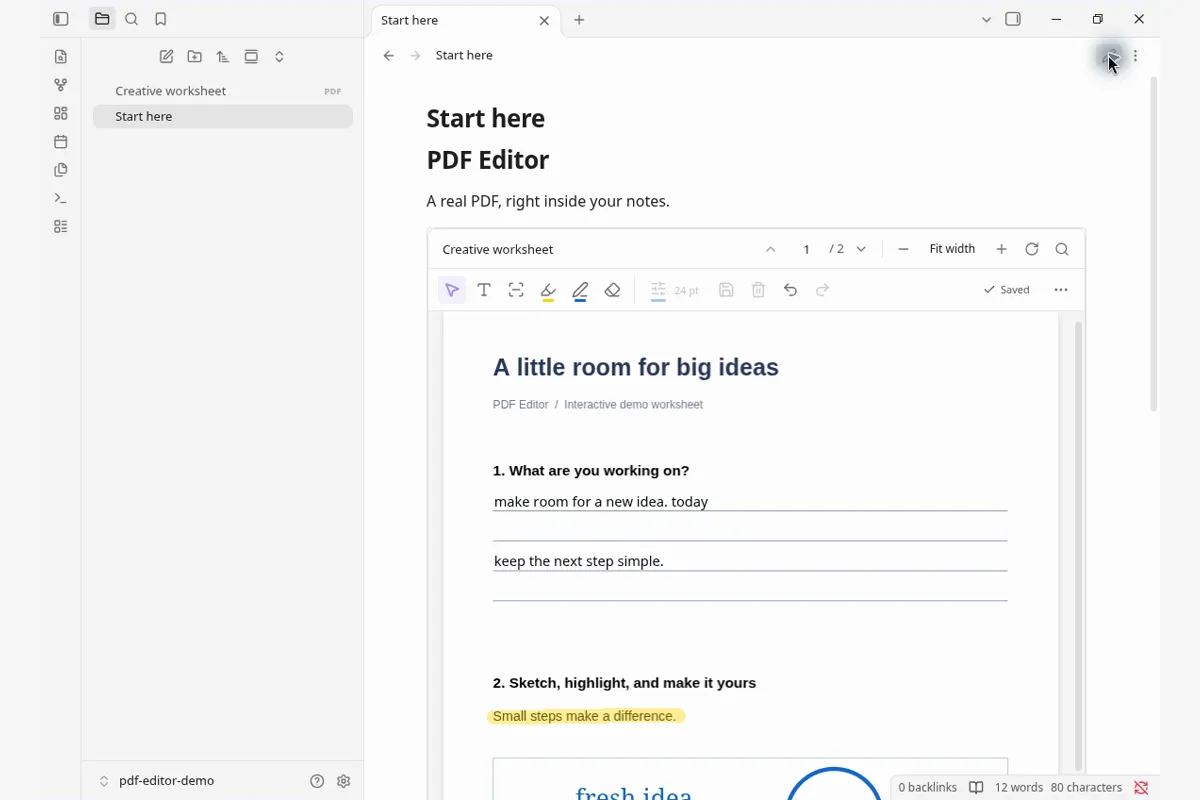1200x800 pixels.
Task: Expand or collapse all folders
Action: [279, 57]
